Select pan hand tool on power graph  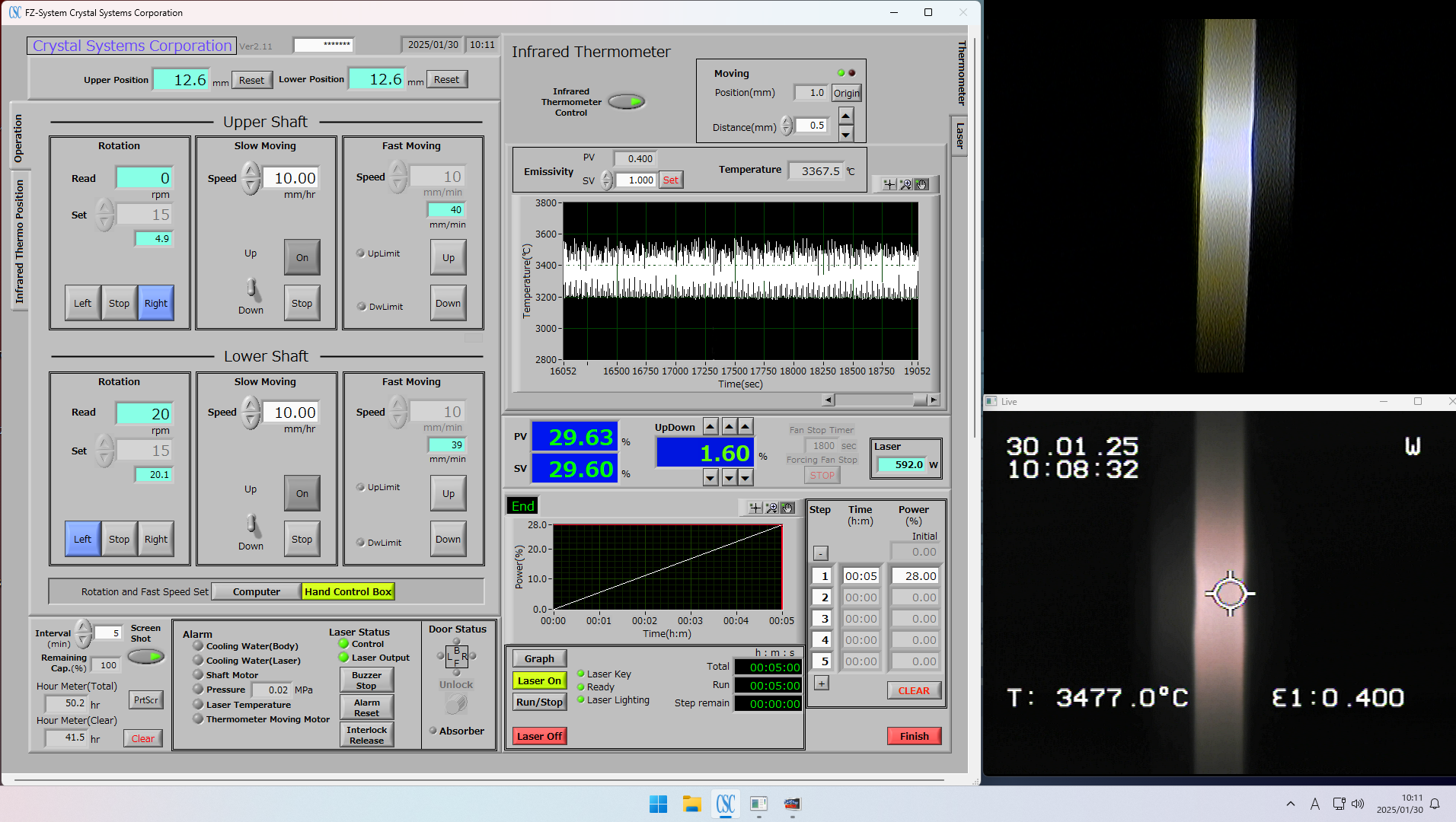[787, 508]
